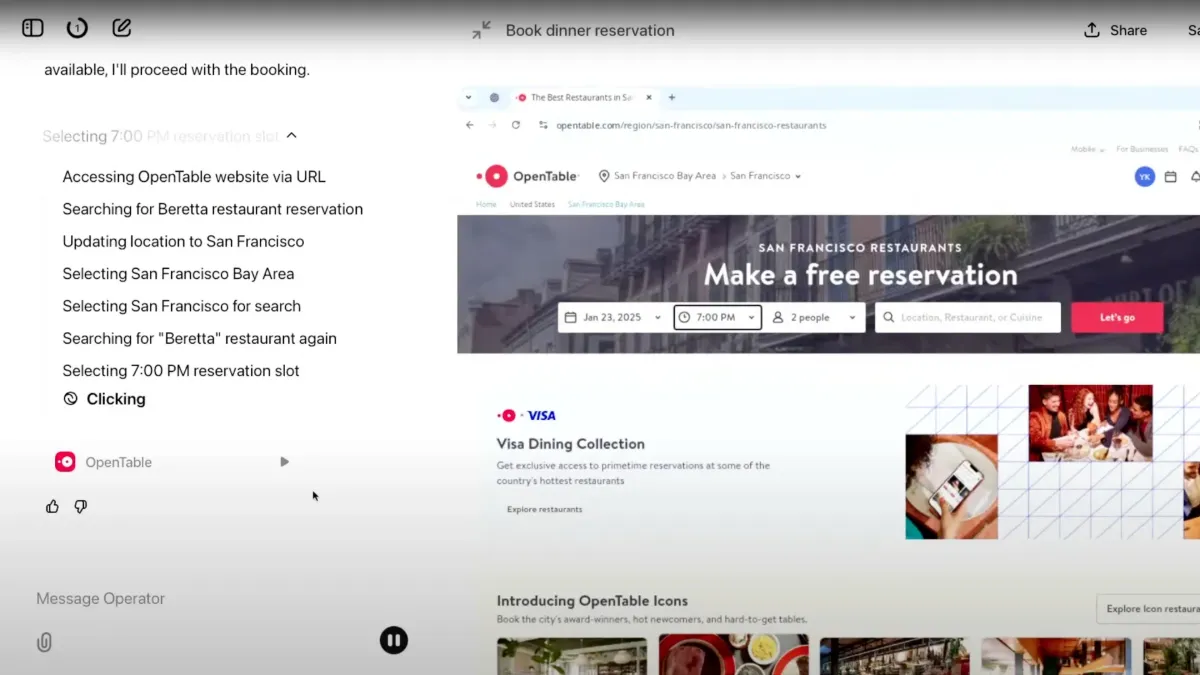Click Location, Restaurant, or Cuisine search field
The height and width of the screenshot is (675, 1200).
968,317
